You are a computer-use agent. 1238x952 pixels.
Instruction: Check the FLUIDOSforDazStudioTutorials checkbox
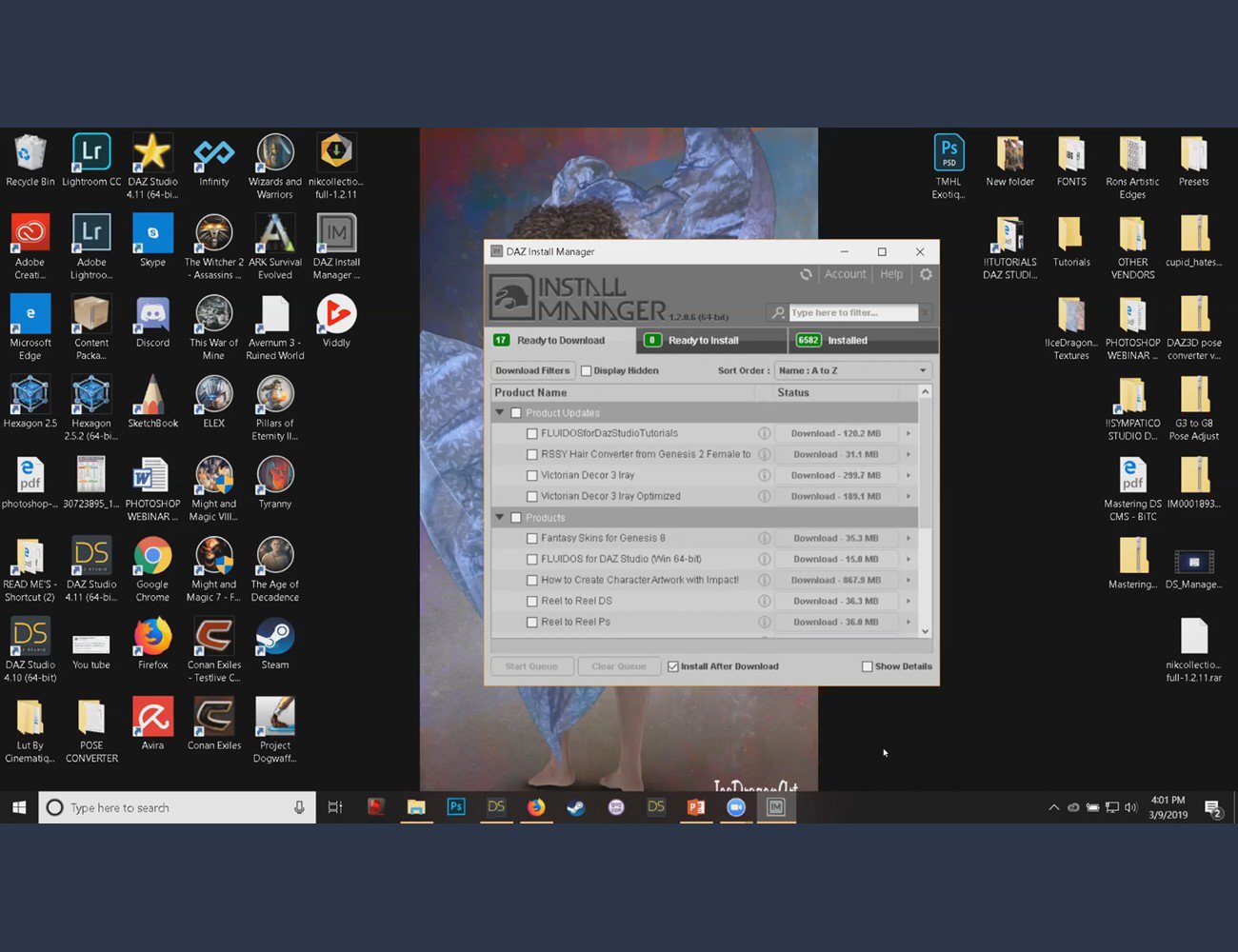click(x=532, y=433)
